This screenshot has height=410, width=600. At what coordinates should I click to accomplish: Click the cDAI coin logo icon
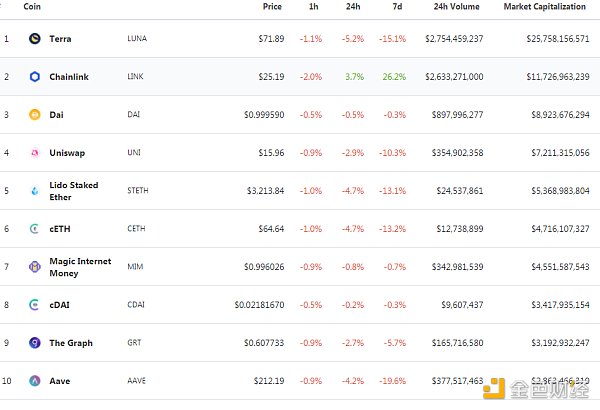coord(34,305)
